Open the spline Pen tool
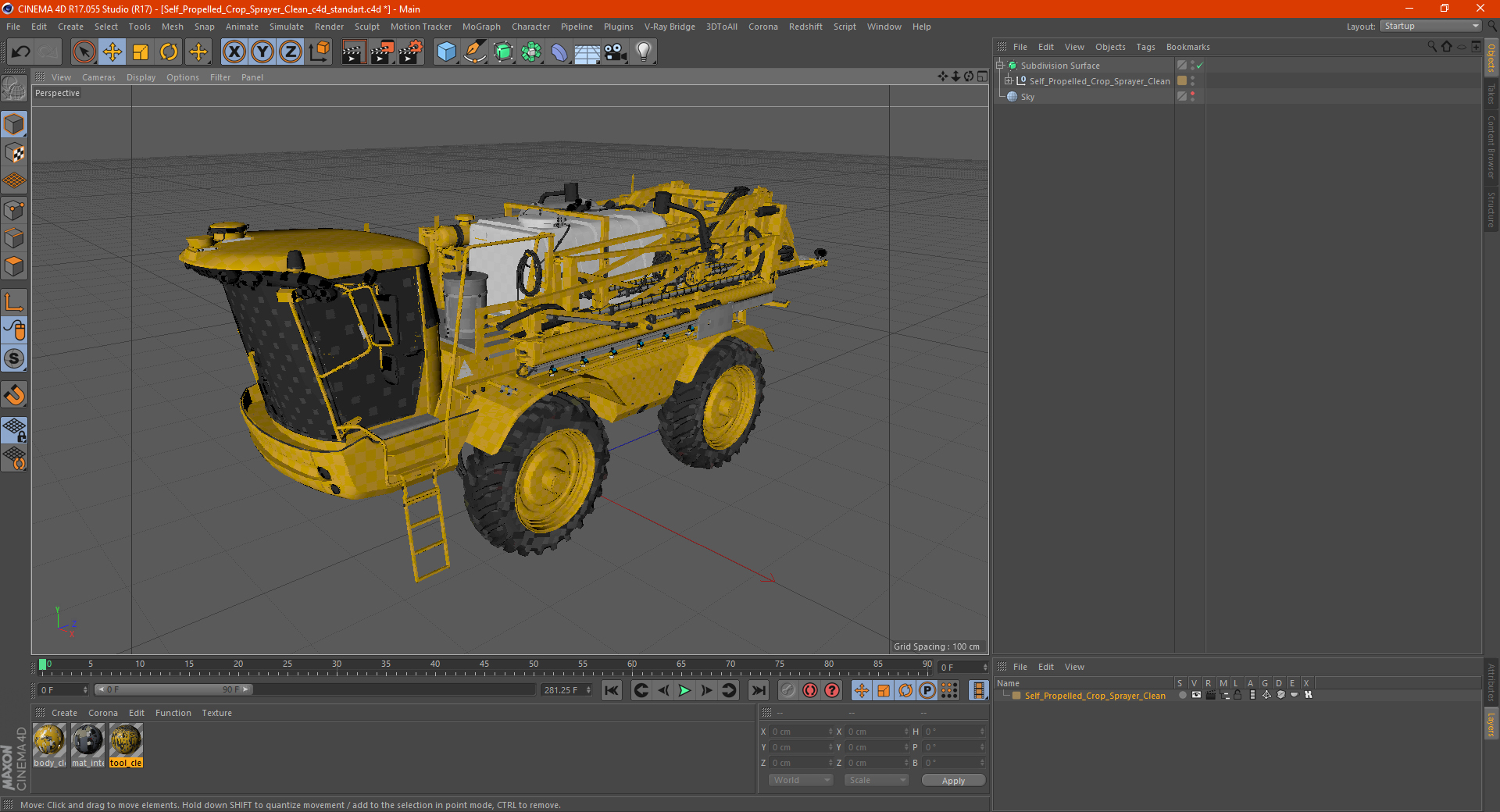The width and height of the screenshot is (1500, 812). click(475, 52)
